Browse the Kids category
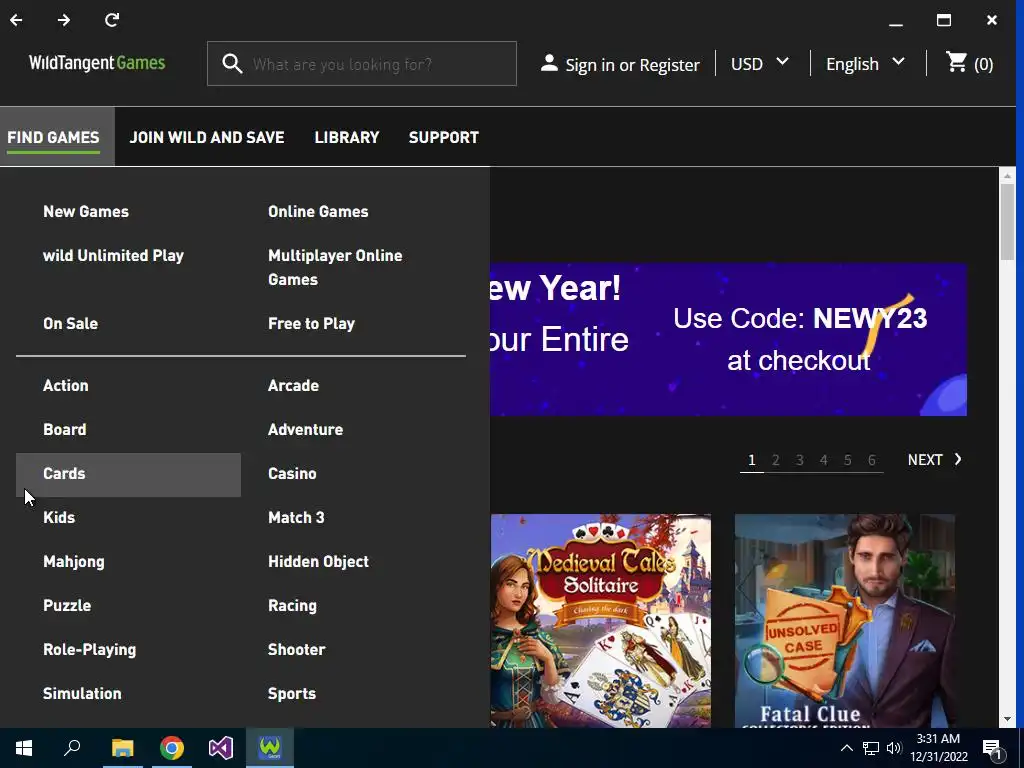 tap(59, 517)
